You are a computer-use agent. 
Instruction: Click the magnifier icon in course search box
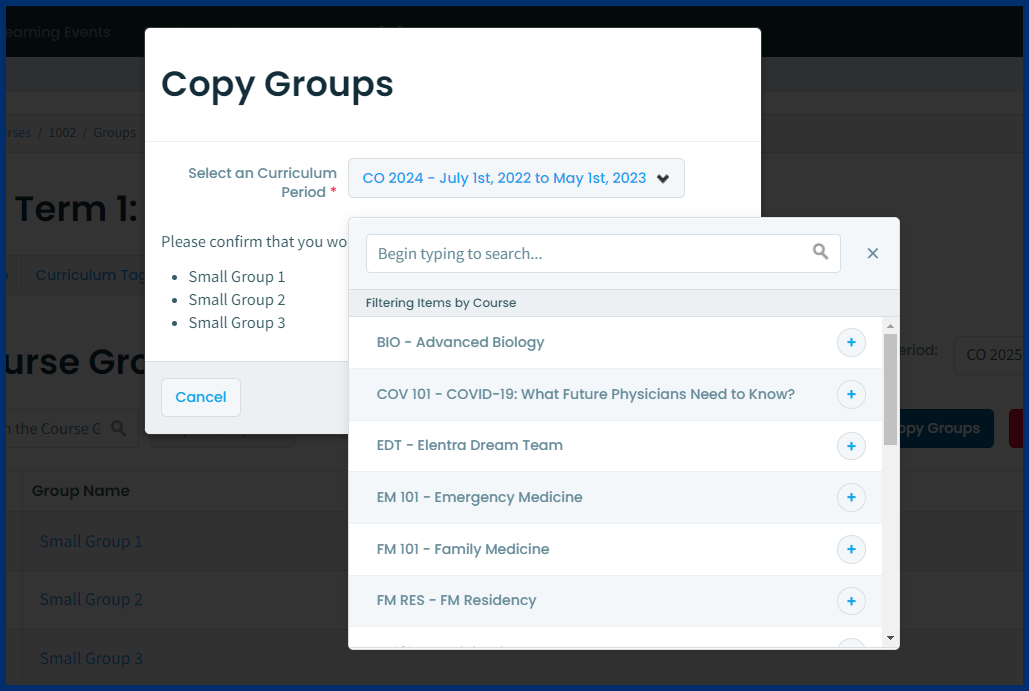pyautogui.click(x=820, y=251)
